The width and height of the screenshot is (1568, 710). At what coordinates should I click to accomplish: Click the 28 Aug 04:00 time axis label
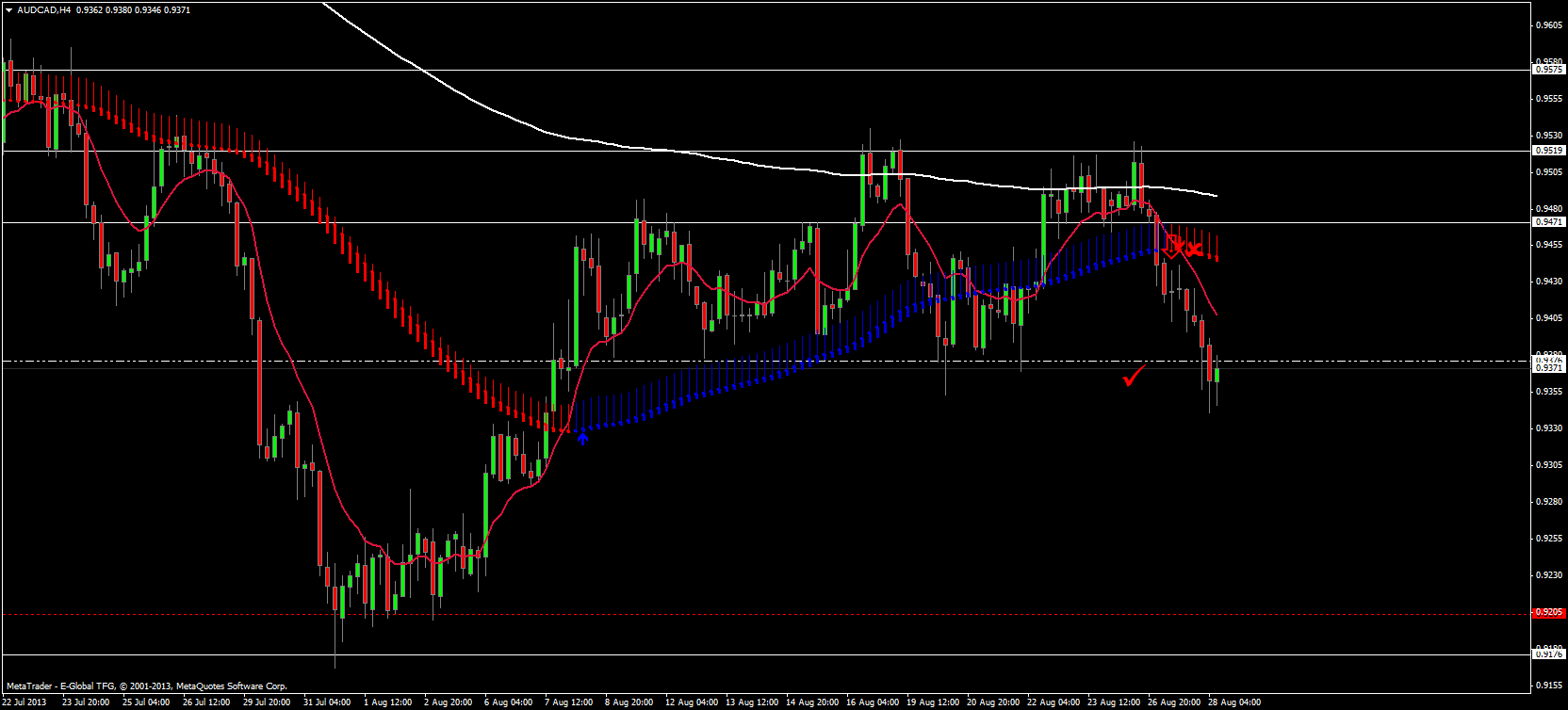[1233, 702]
